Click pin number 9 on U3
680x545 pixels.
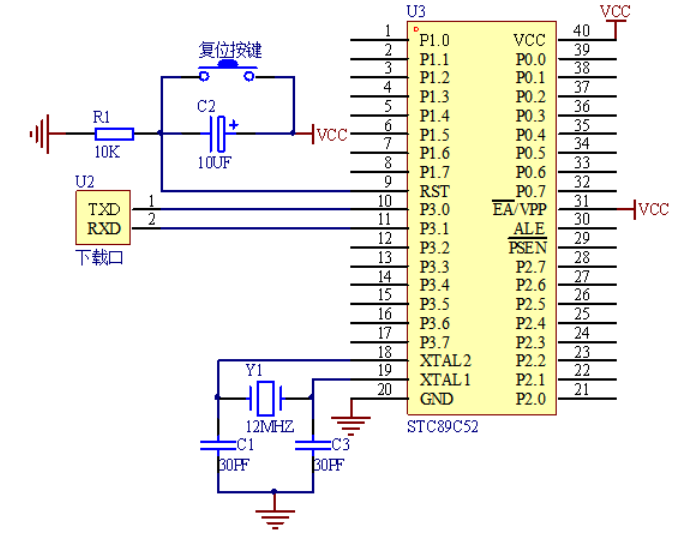click(x=388, y=181)
